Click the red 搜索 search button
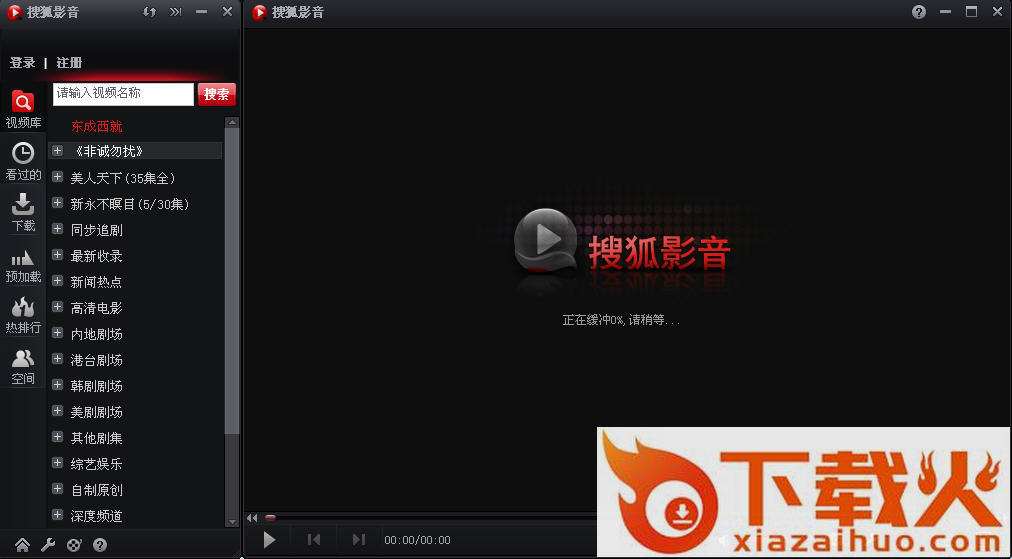 click(217, 94)
